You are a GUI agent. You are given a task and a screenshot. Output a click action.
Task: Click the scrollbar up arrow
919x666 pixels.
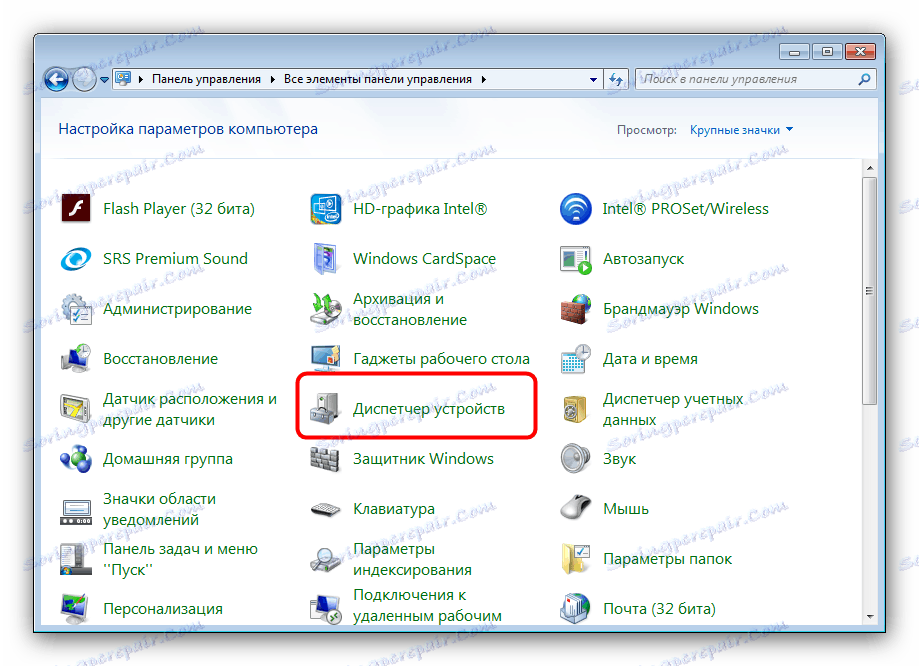pyautogui.click(x=870, y=168)
